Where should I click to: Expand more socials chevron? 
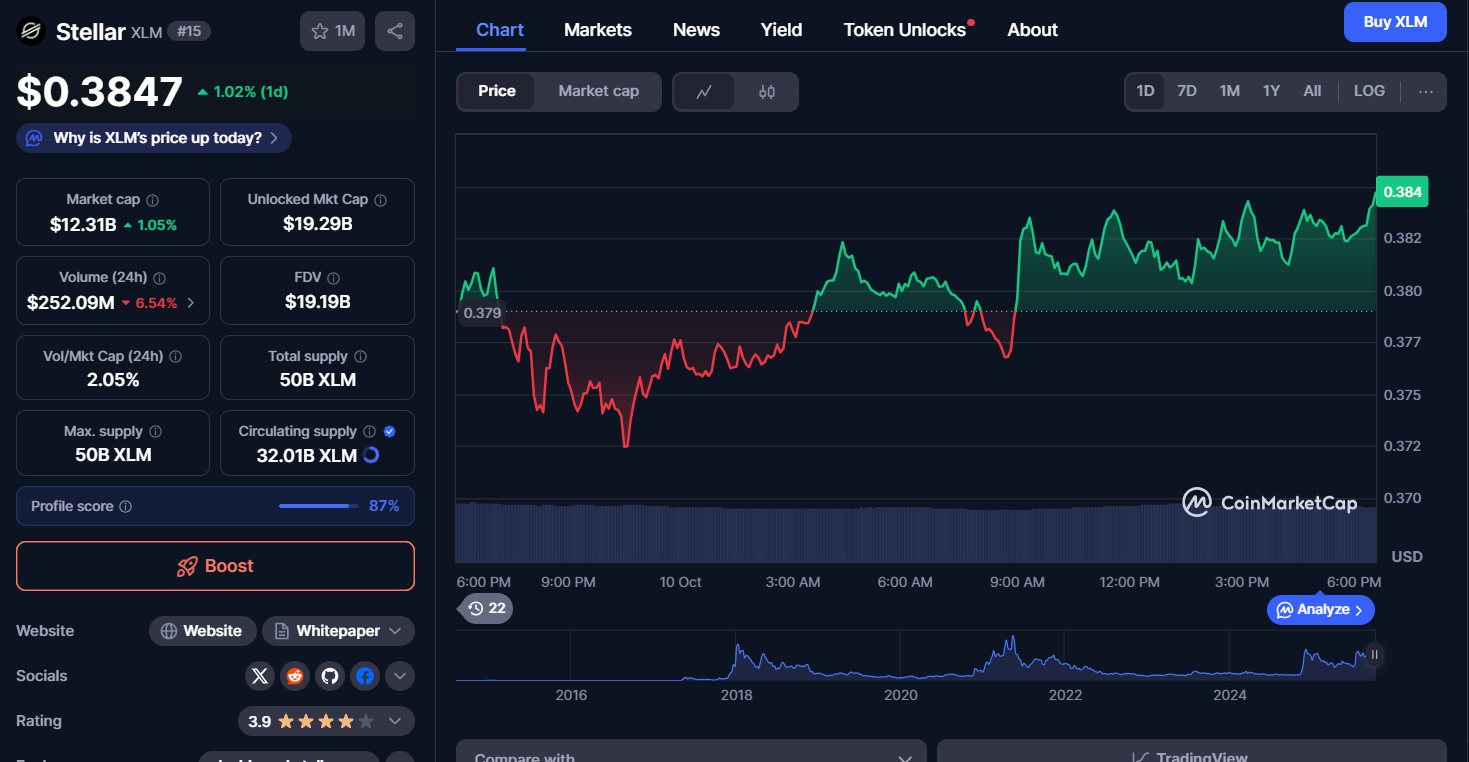[x=400, y=676]
